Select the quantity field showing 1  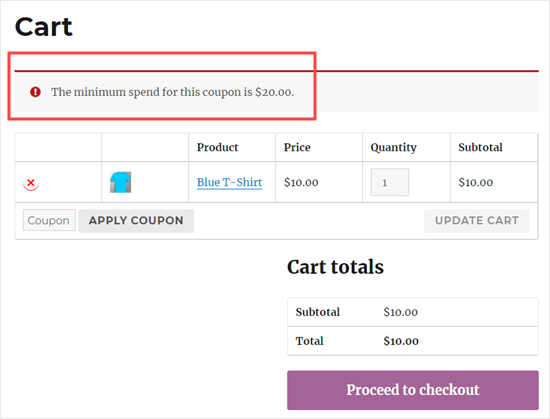click(390, 182)
